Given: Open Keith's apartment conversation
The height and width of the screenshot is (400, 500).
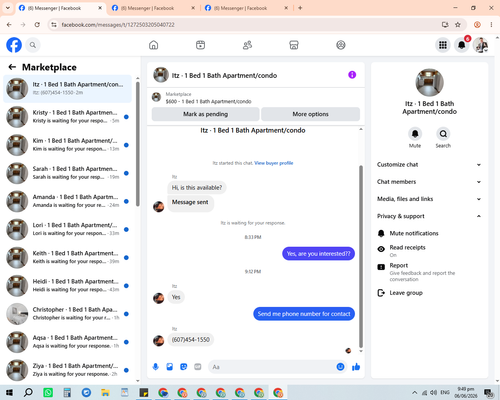Looking at the screenshot, I should (x=67, y=257).
